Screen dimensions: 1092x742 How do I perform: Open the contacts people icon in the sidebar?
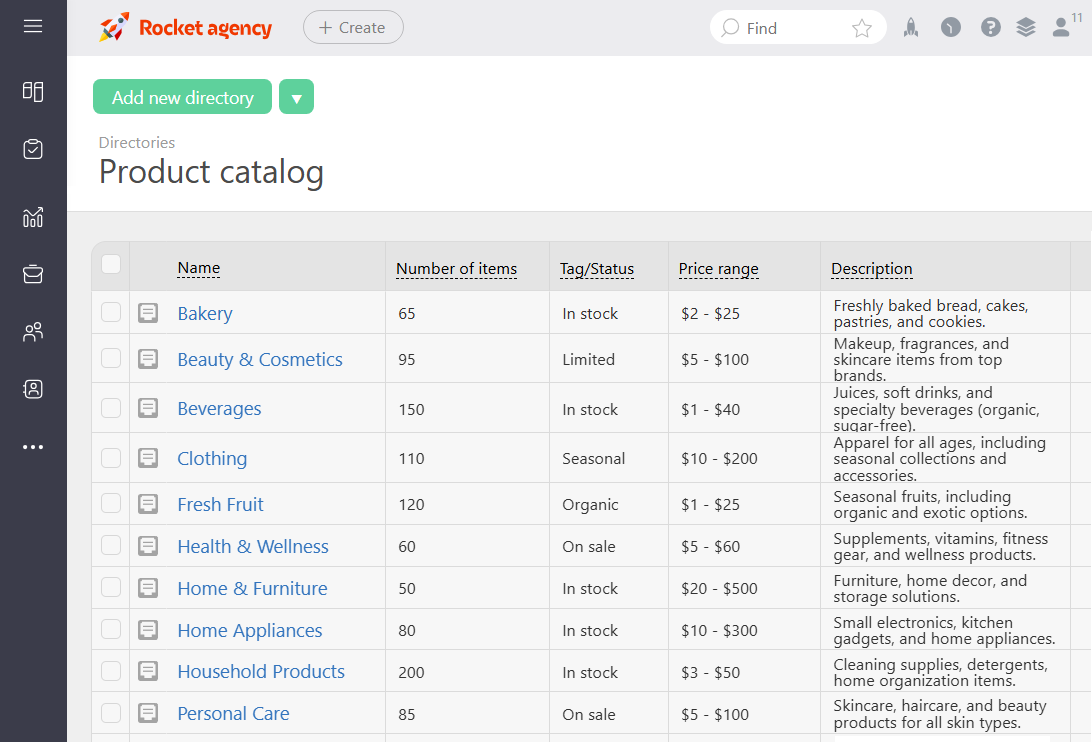pyautogui.click(x=33, y=331)
